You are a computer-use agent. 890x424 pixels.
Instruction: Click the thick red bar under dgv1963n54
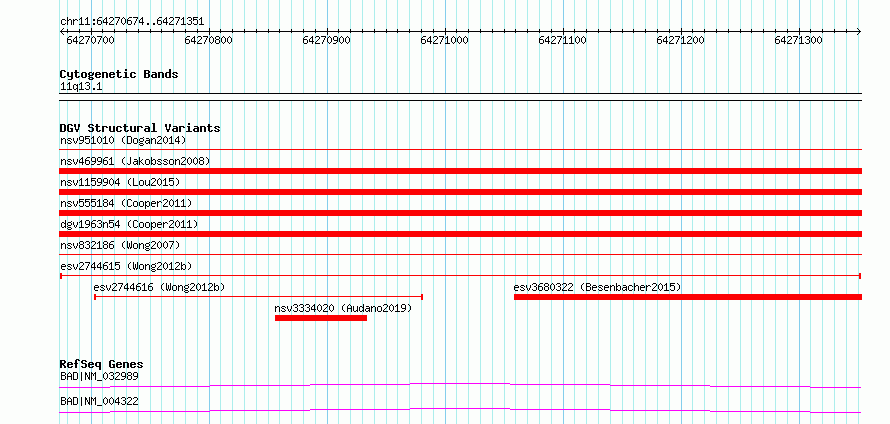pyautogui.click(x=460, y=234)
